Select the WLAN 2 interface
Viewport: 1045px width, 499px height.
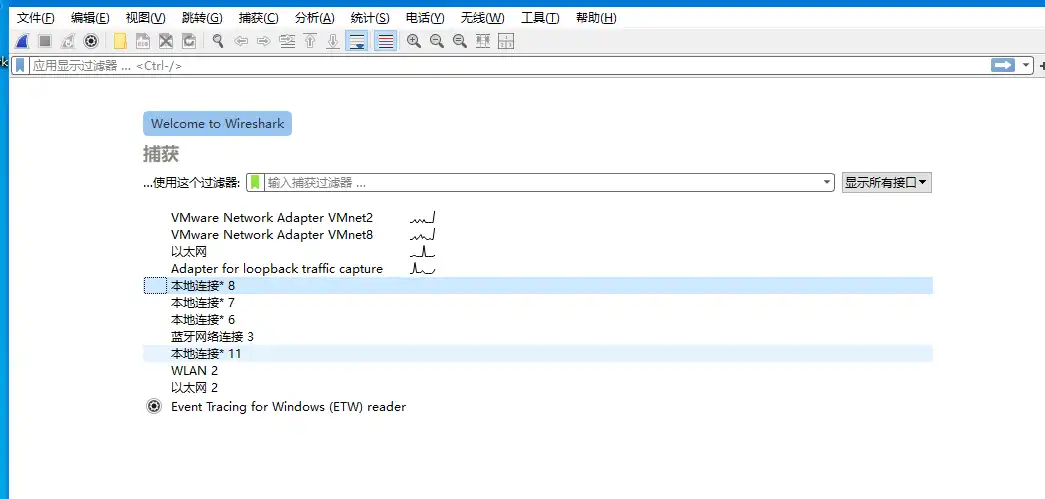click(538, 370)
